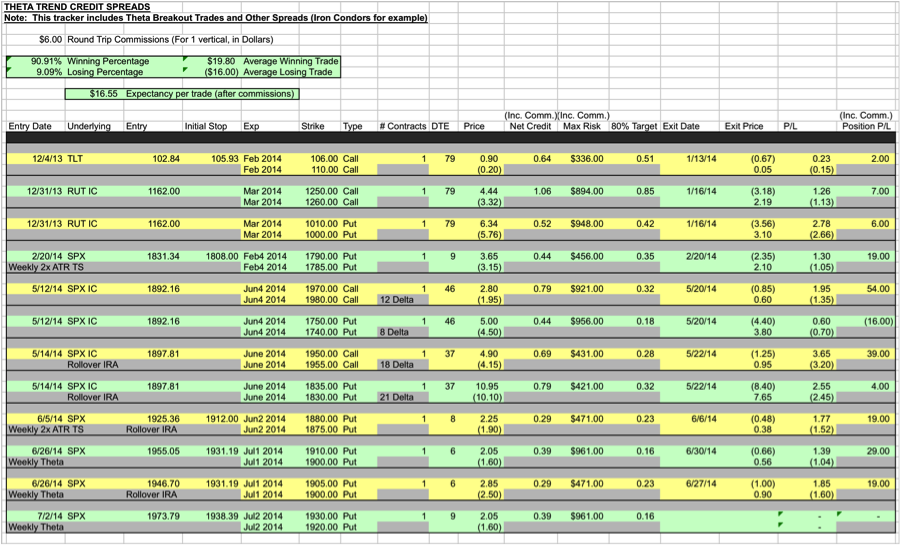901x545 pixels.
Task: Select the (10.10) option price cell
Action: click(x=487, y=397)
